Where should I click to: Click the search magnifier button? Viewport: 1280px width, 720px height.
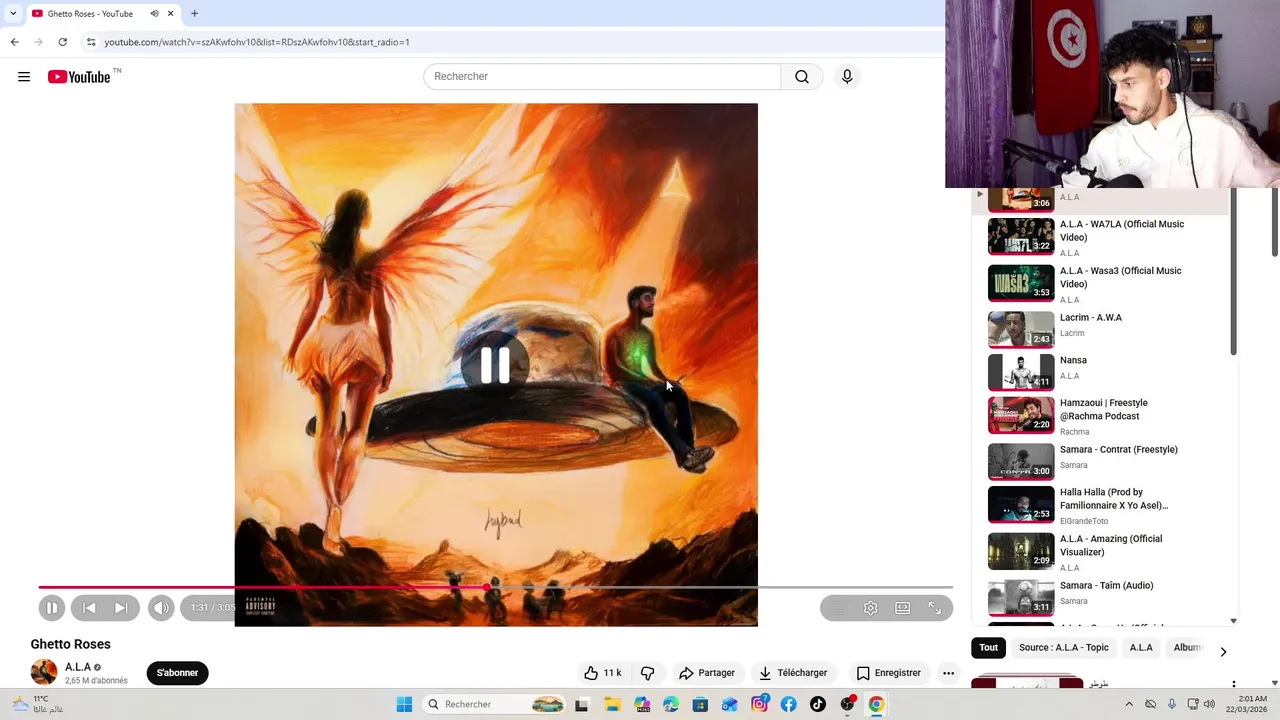point(802,77)
